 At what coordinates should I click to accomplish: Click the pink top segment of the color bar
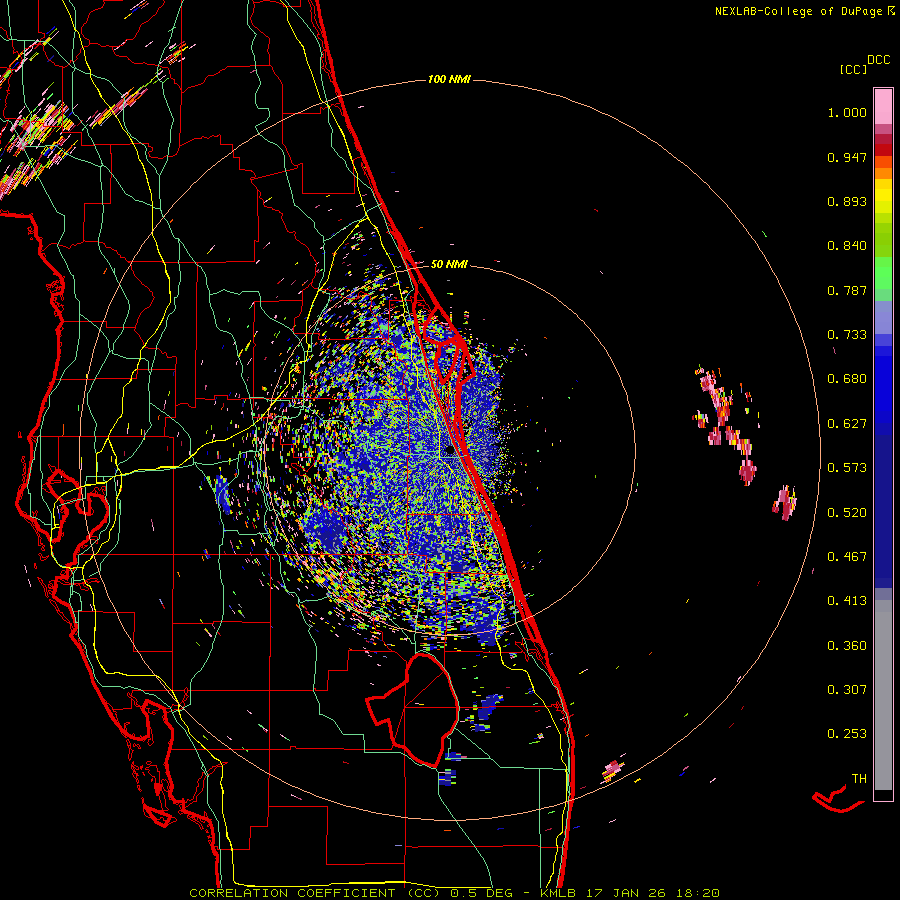click(x=883, y=106)
